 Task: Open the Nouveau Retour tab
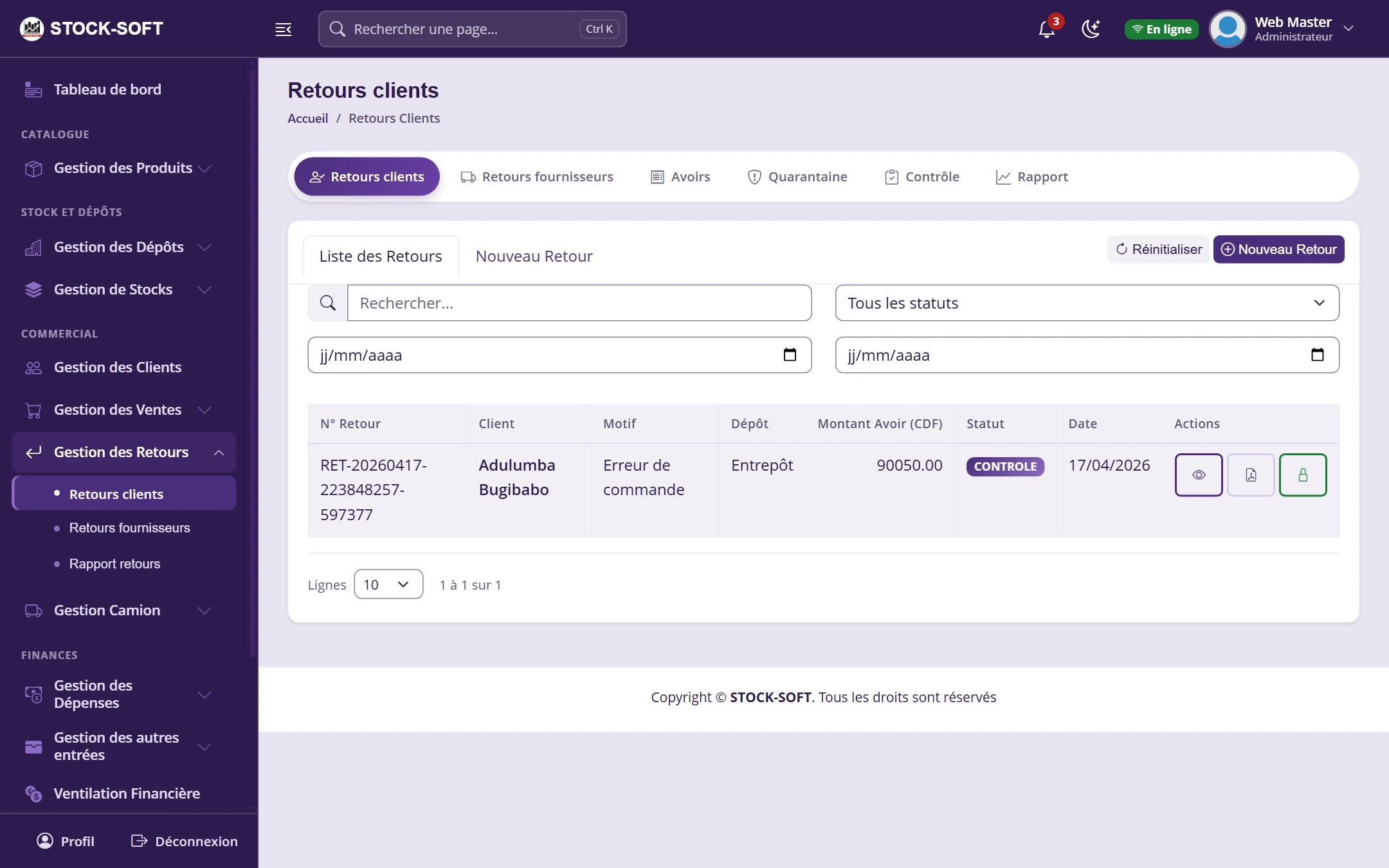tap(534, 257)
